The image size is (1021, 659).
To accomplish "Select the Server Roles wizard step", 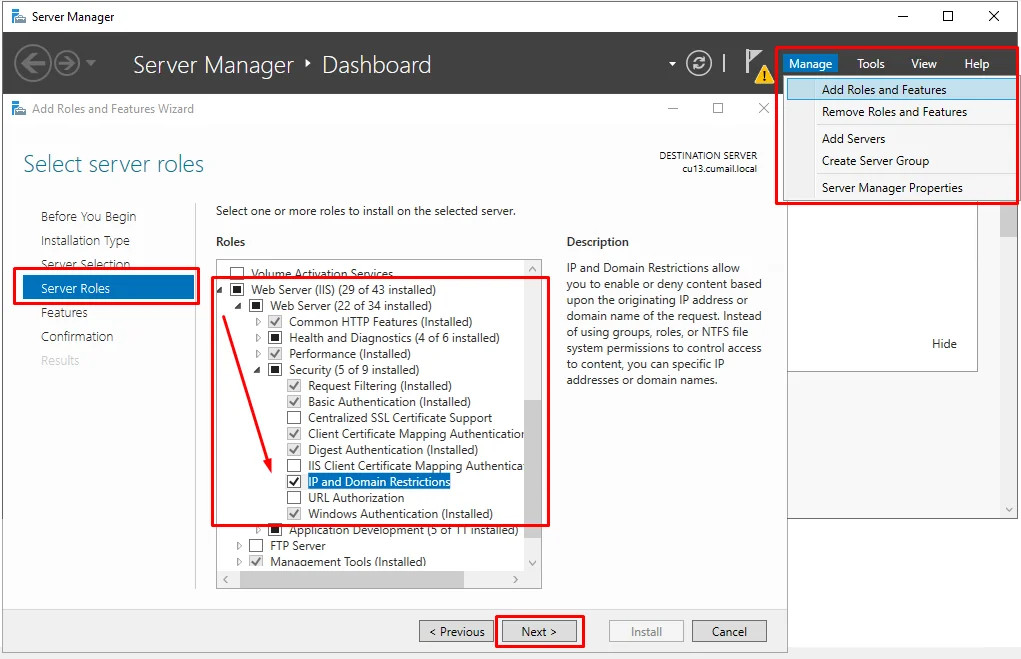I will (108, 288).
